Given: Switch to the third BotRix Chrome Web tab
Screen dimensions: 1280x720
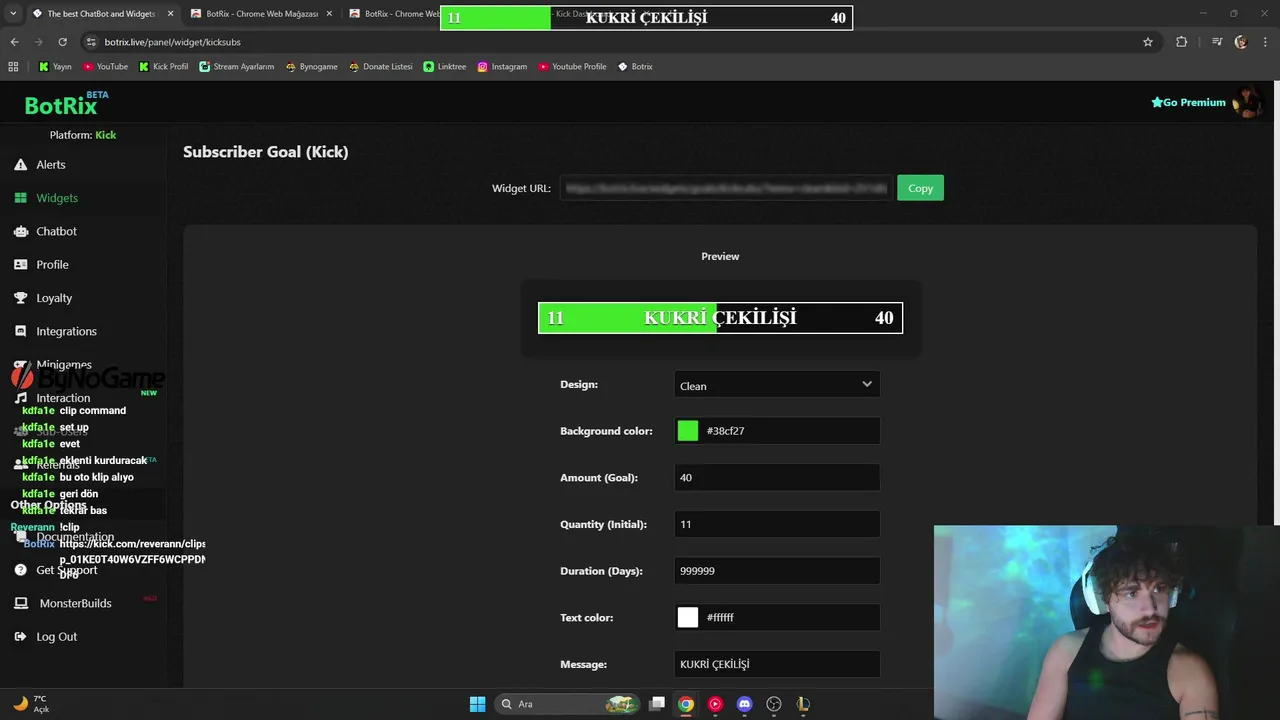Looking at the screenshot, I should point(392,14).
